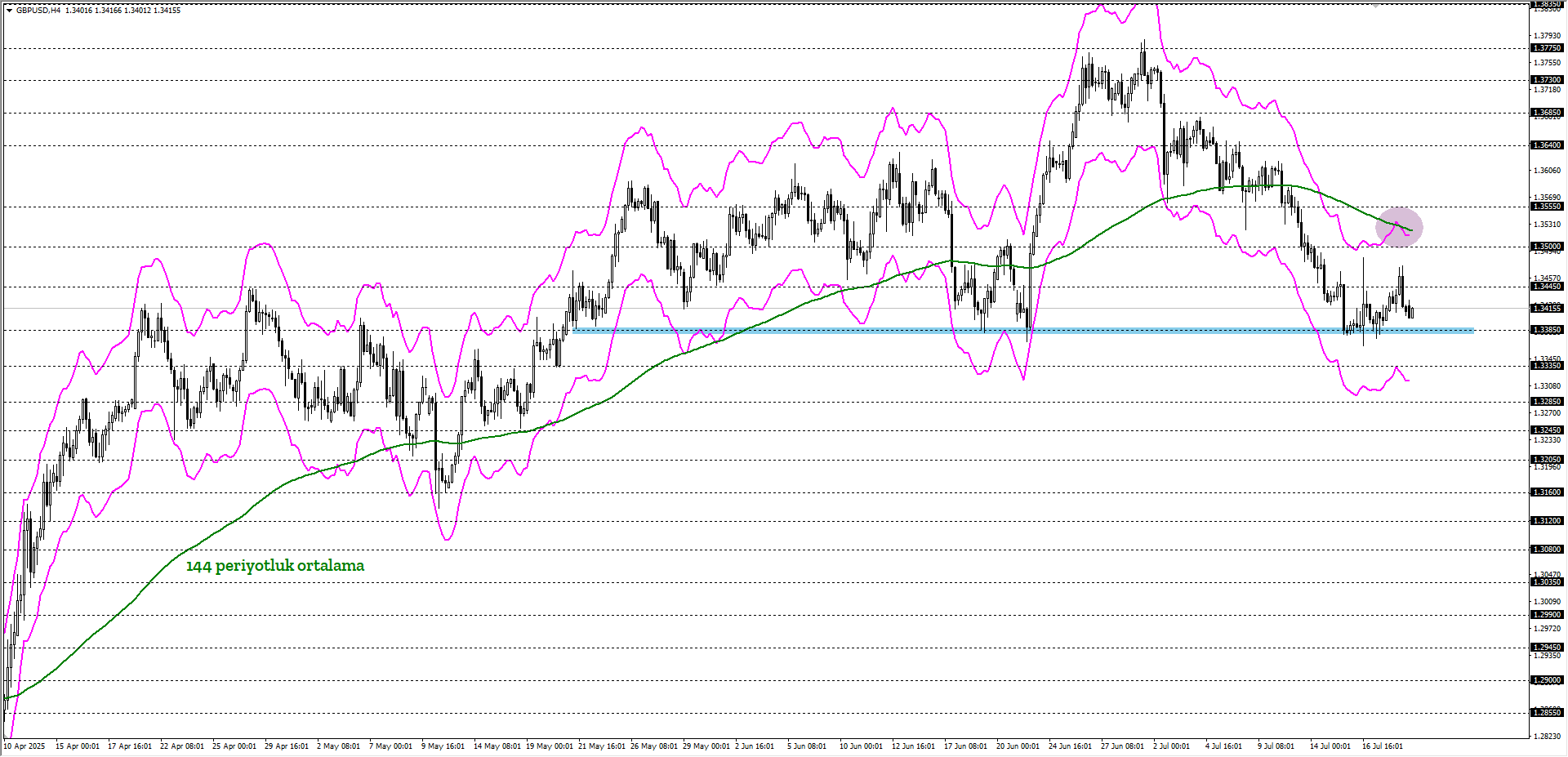
Task: Click the 9 Jul 08:01 time axis label
Action: pos(1276,746)
